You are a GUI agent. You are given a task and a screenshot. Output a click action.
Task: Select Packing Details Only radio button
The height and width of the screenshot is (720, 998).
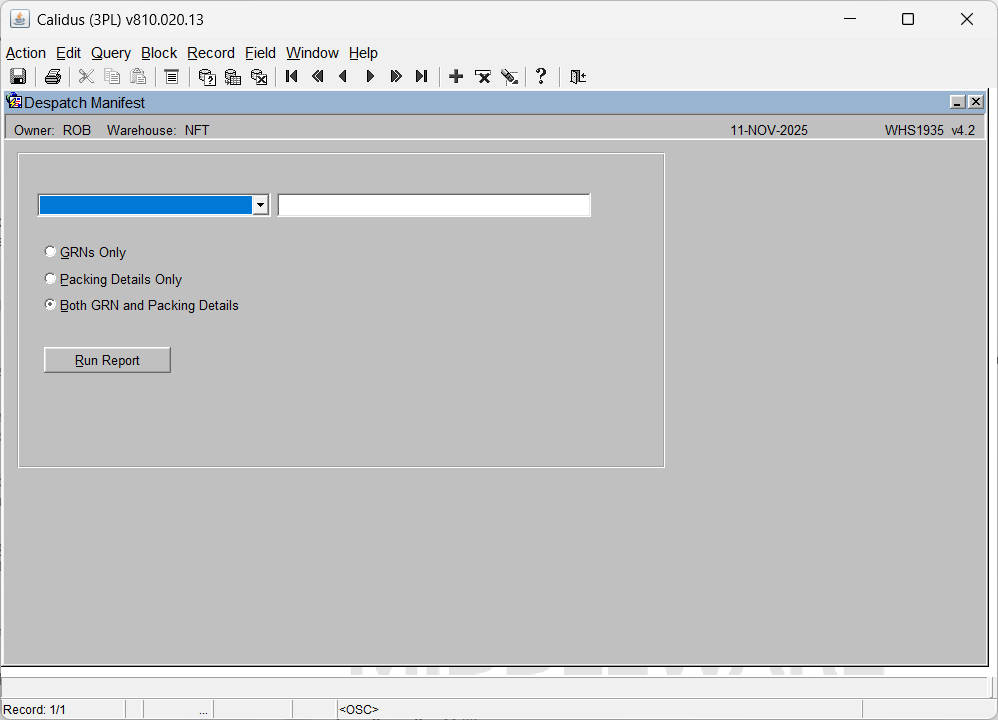[51, 279]
